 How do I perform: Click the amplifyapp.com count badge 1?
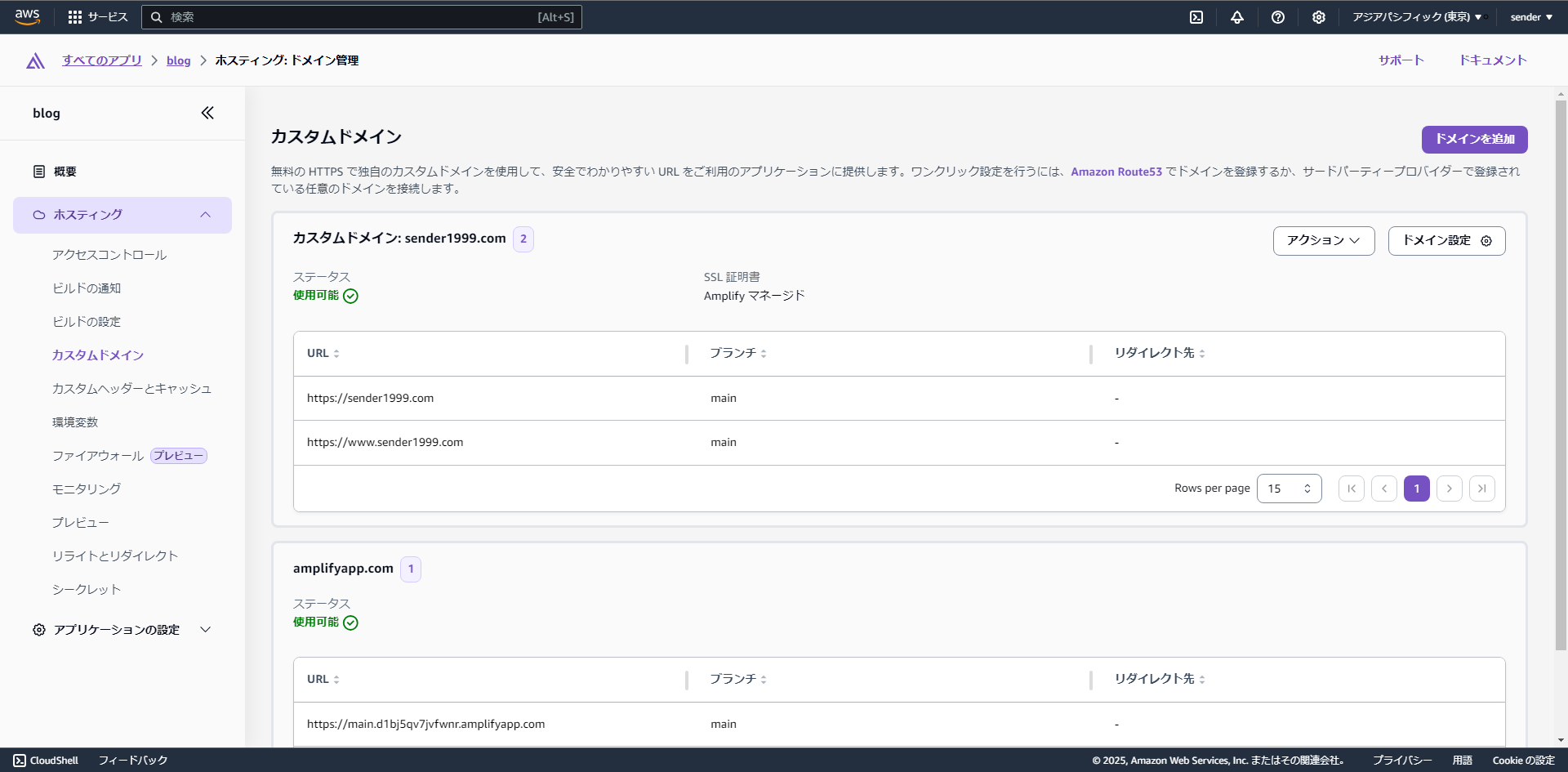pyautogui.click(x=411, y=569)
